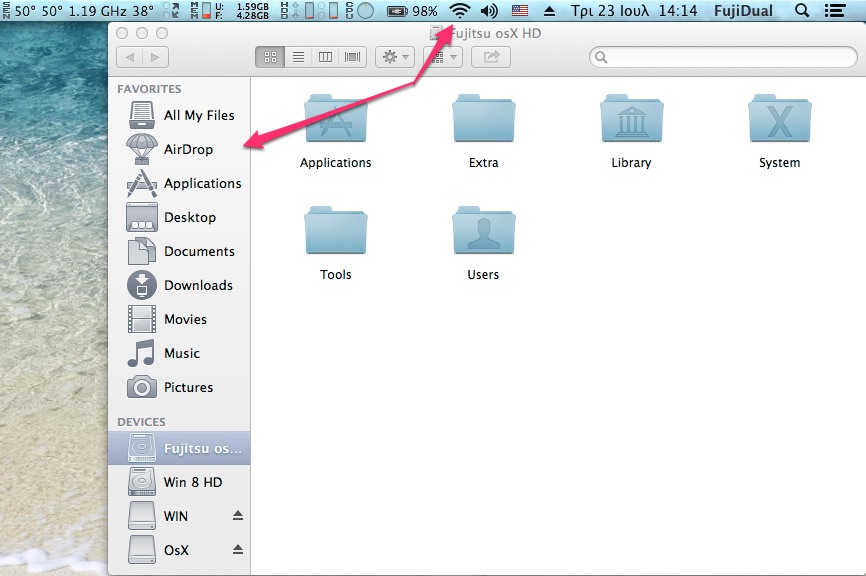The width and height of the screenshot is (866, 576).
Task: Switch to icon view
Action: [x=270, y=57]
